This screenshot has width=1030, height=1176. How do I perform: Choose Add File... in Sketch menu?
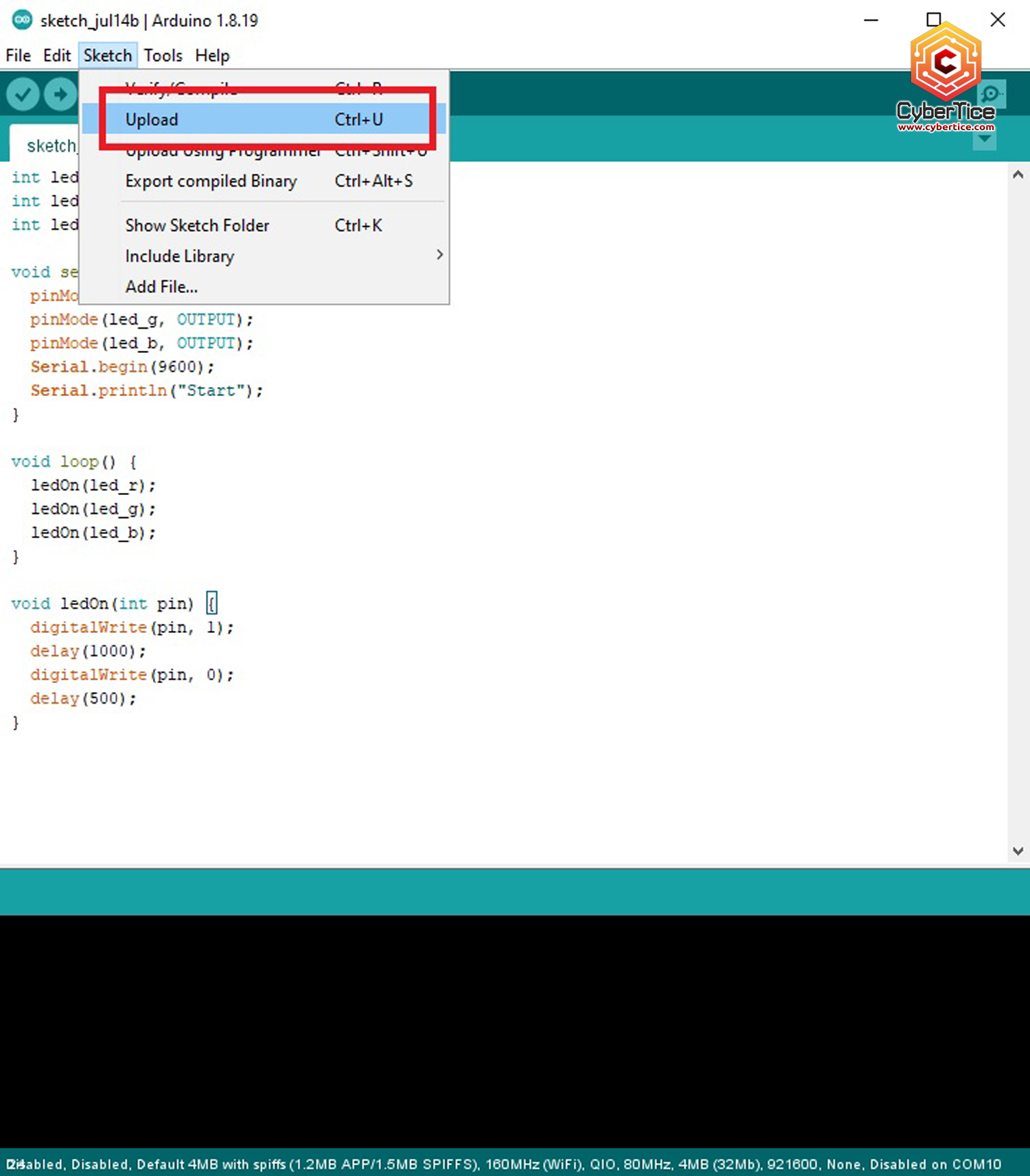161,287
